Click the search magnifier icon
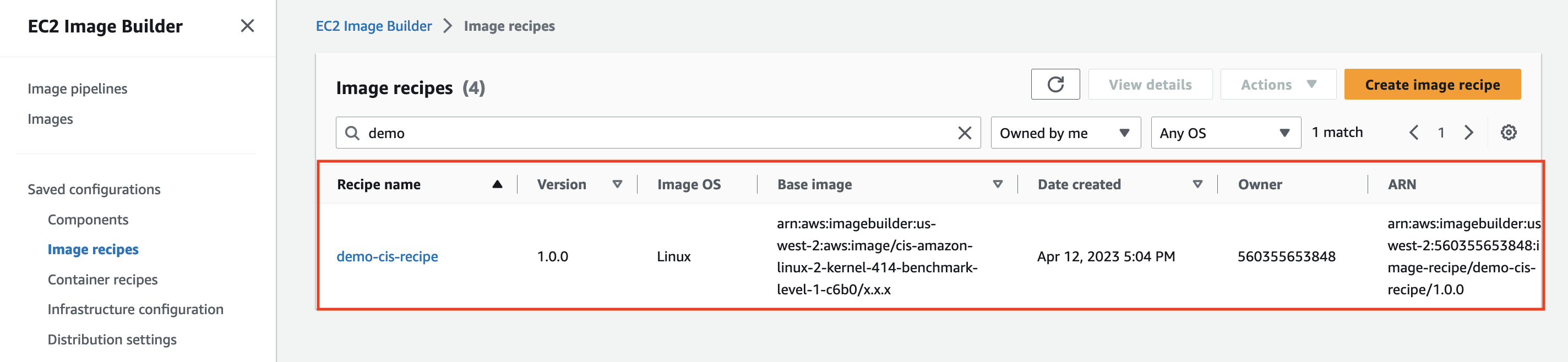 pyautogui.click(x=352, y=133)
